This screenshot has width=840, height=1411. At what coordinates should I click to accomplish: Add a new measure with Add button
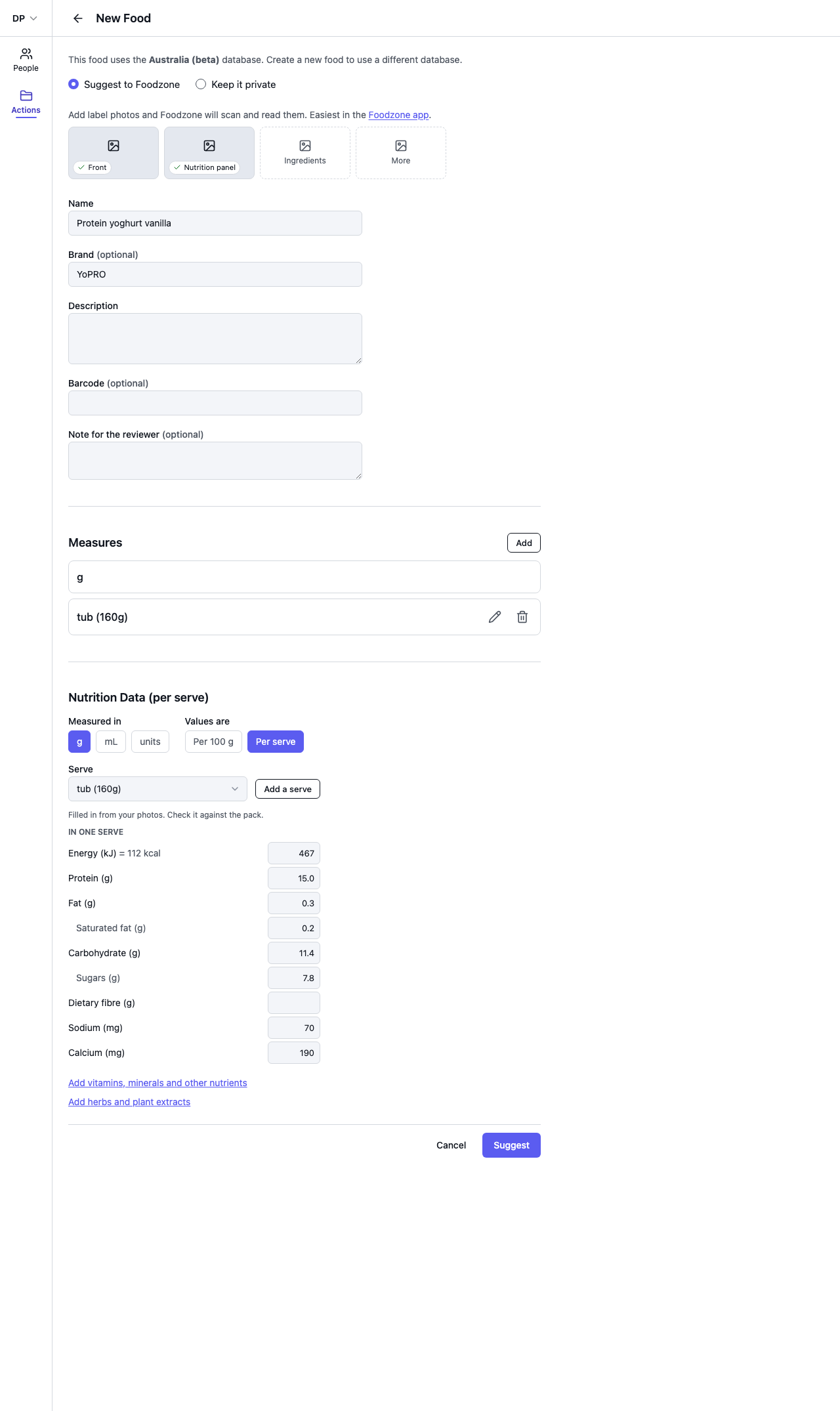coord(524,543)
